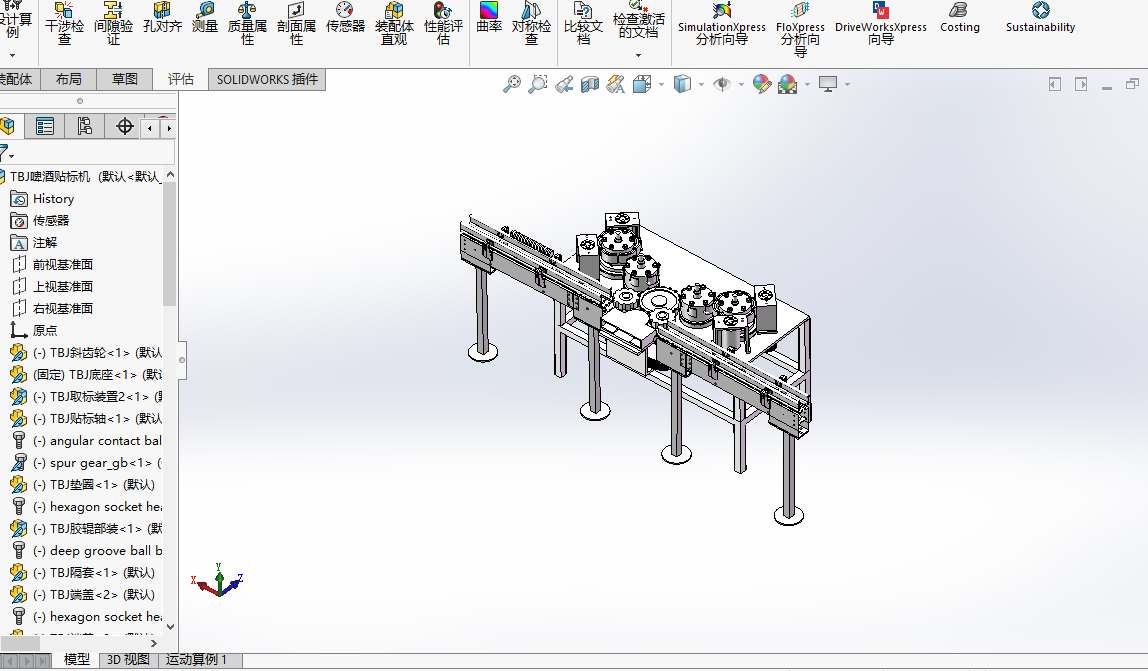This screenshot has height=671, width=1148.
Task: Open Assembly Visualization (装配体直观)
Action: 394,23
